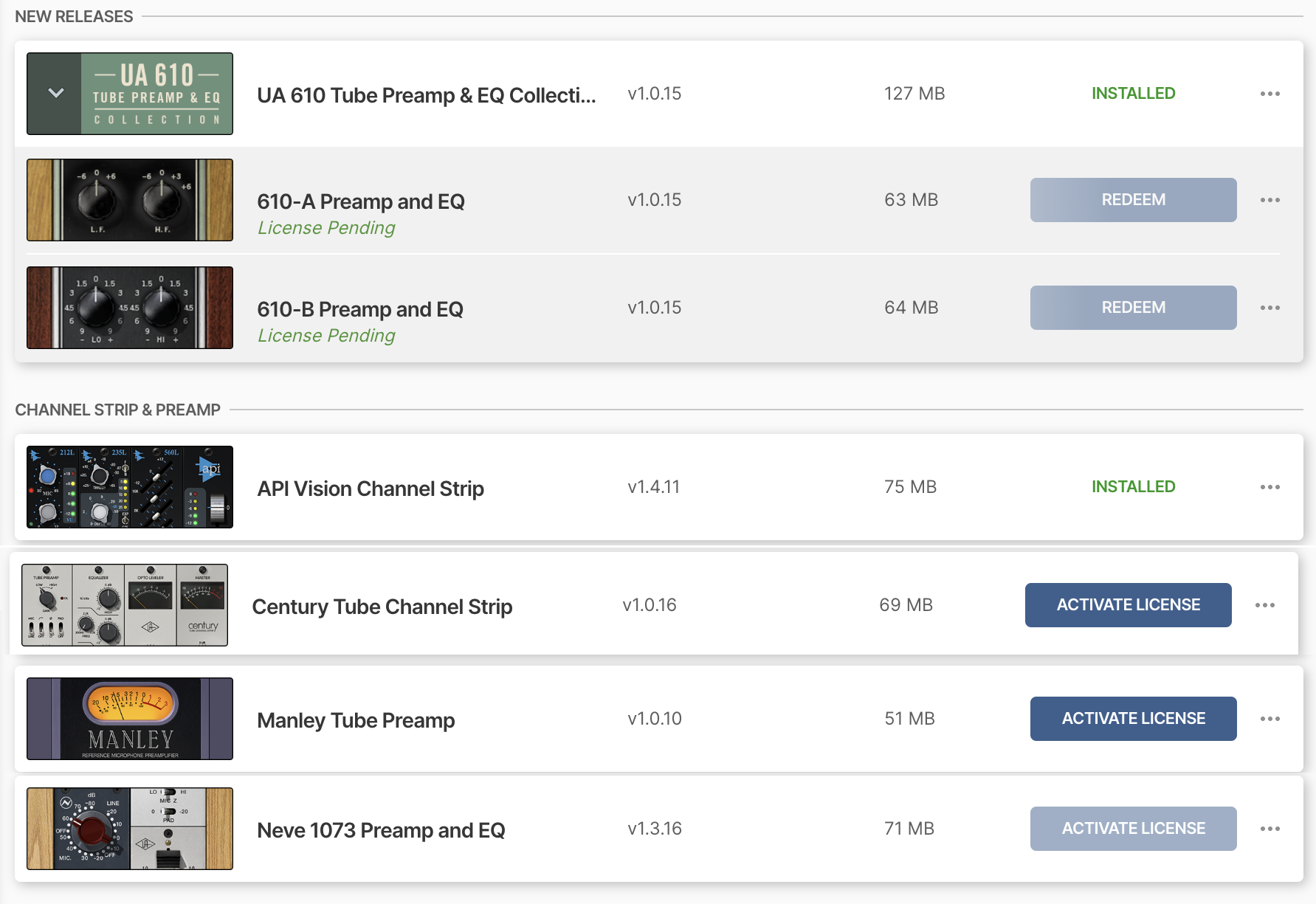Open more options for API Vision
The width and height of the screenshot is (1316, 904).
pyautogui.click(x=1270, y=487)
